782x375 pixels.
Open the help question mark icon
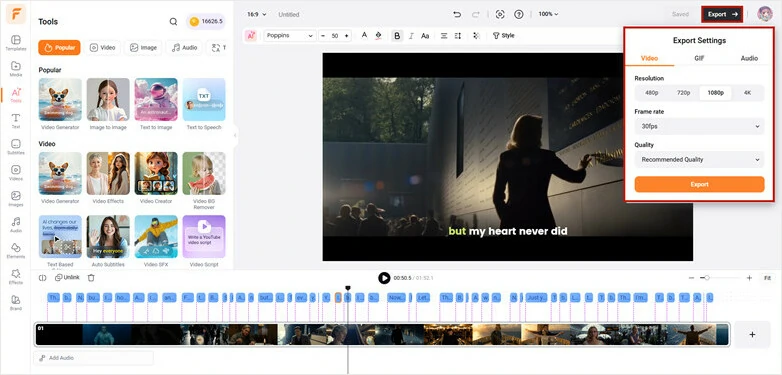519,14
